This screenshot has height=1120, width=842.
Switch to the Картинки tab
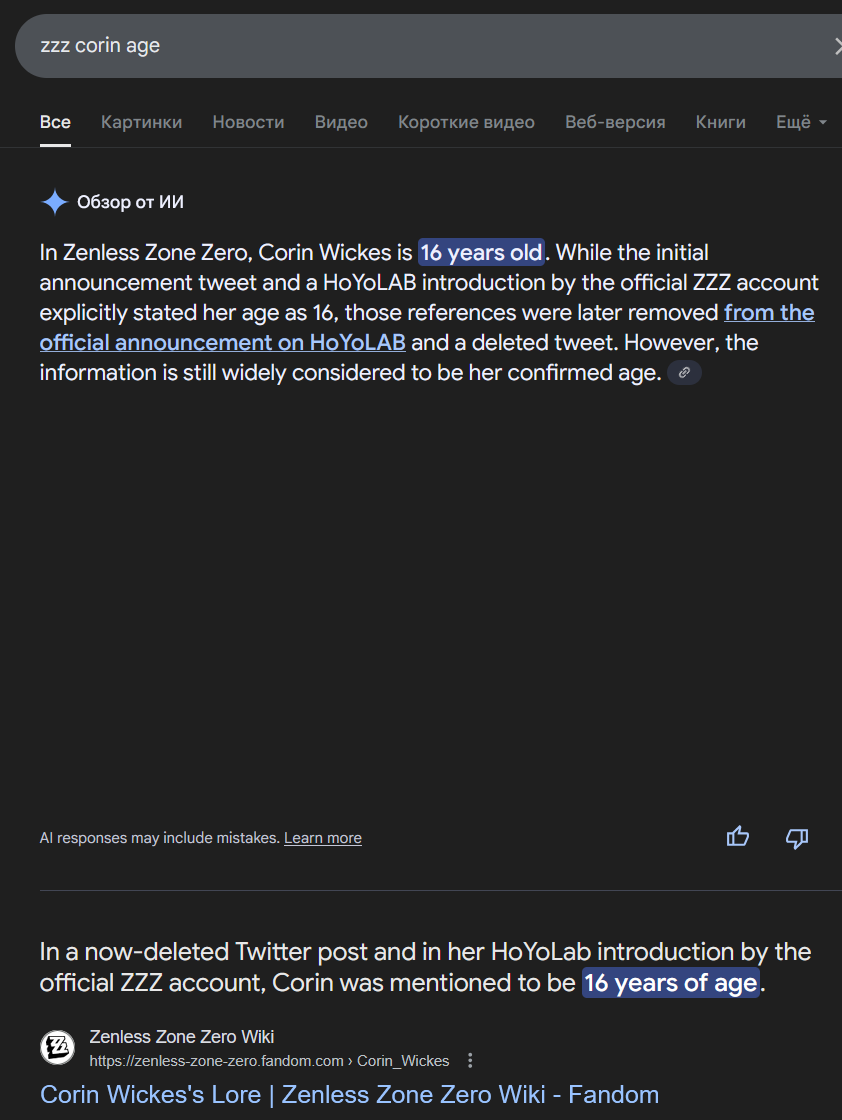point(141,122)
